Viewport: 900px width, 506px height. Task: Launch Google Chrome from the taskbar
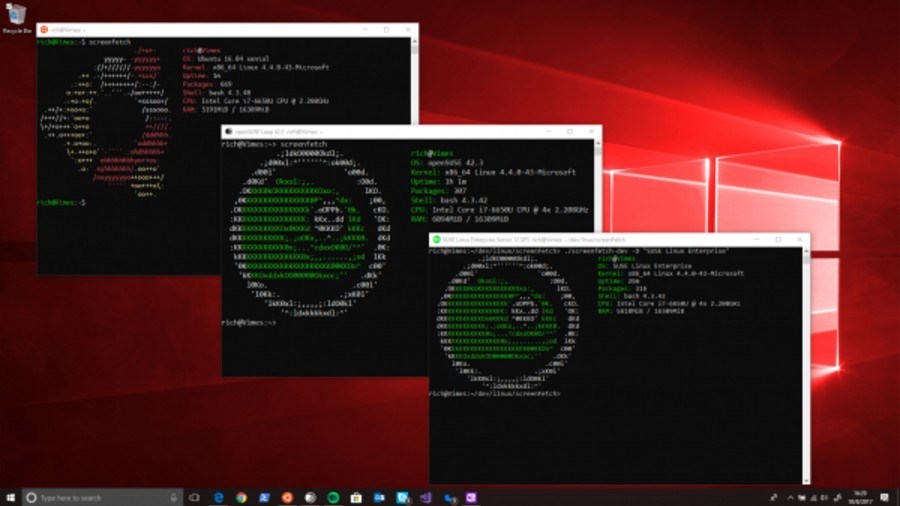click(242, 497)
